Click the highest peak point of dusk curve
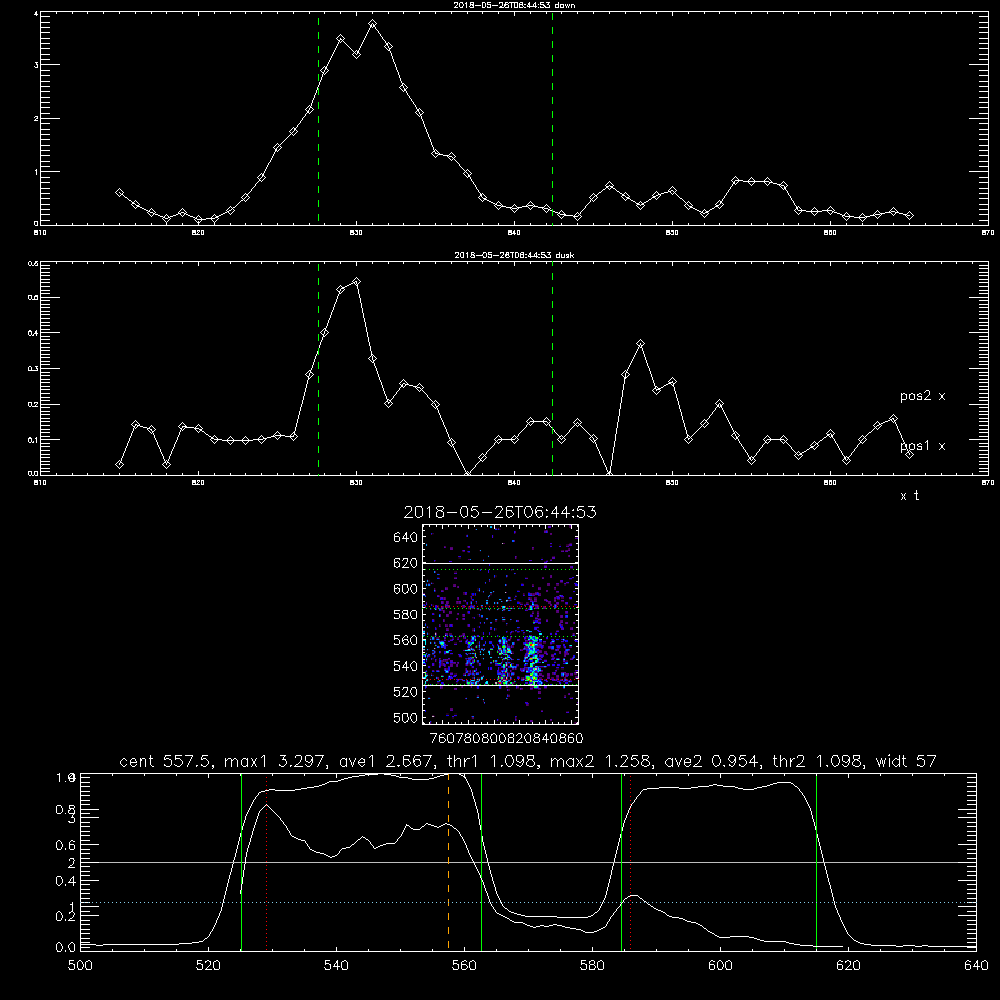 tap(357, 281)
